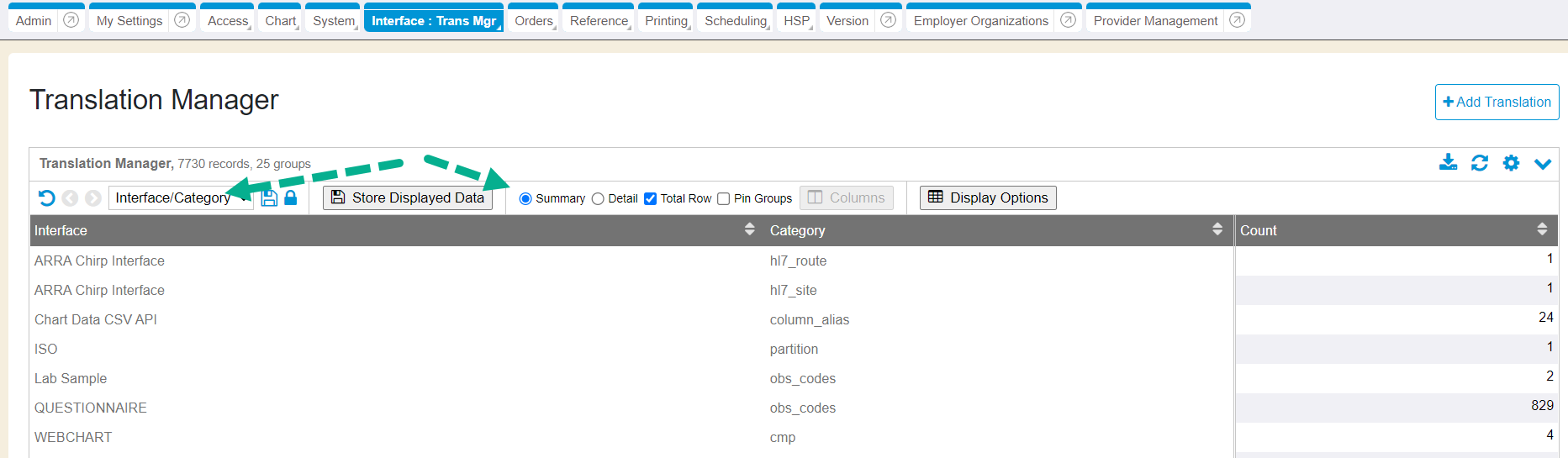
Task: Open the Provider Management tab
Action: tap(1155, 21)
